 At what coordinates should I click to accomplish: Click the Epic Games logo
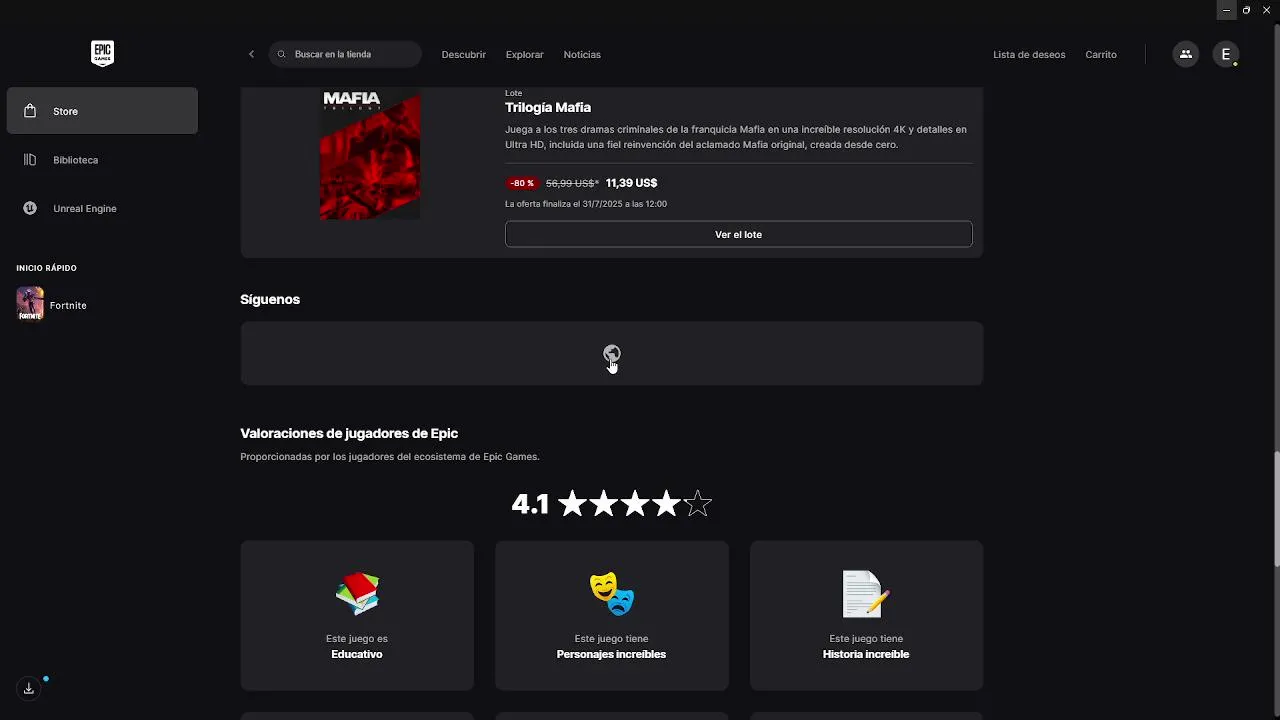(102, 54)
